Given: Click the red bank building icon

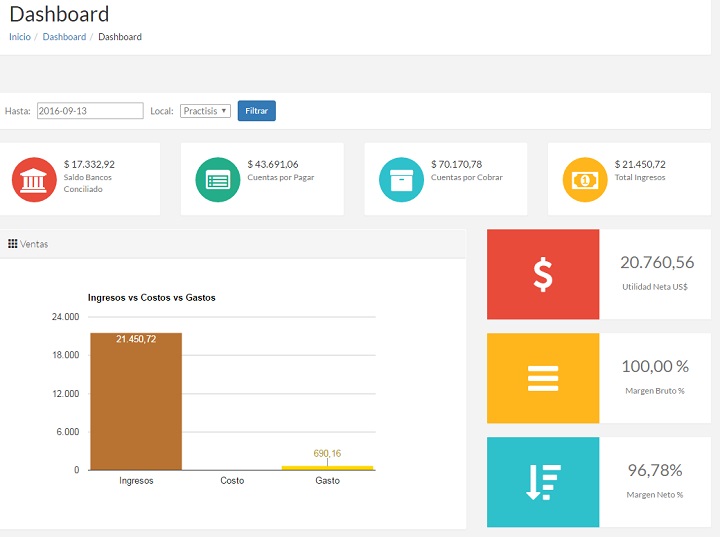Looking at the screenshot, I should pos(34,180).
